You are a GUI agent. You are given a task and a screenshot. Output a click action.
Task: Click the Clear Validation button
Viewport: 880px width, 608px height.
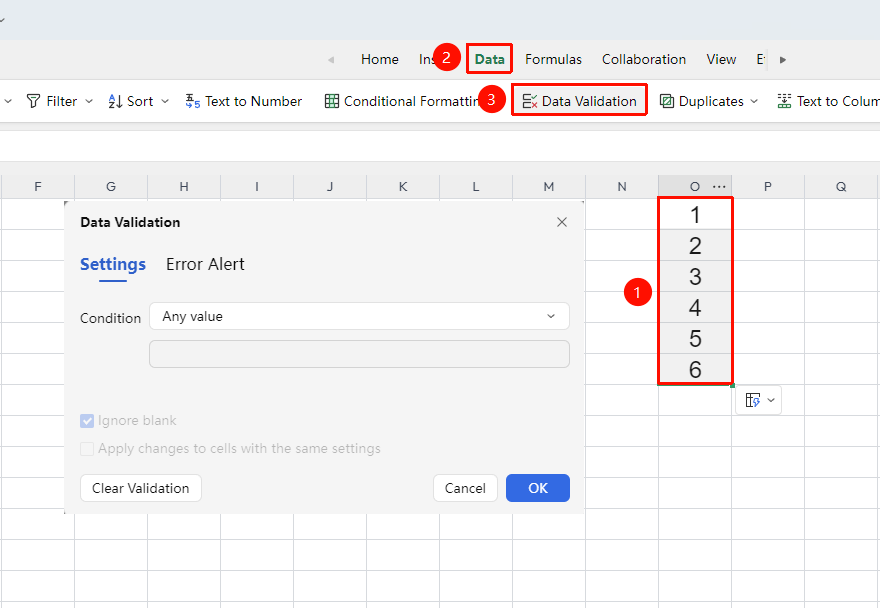click(x=141, y=488)
